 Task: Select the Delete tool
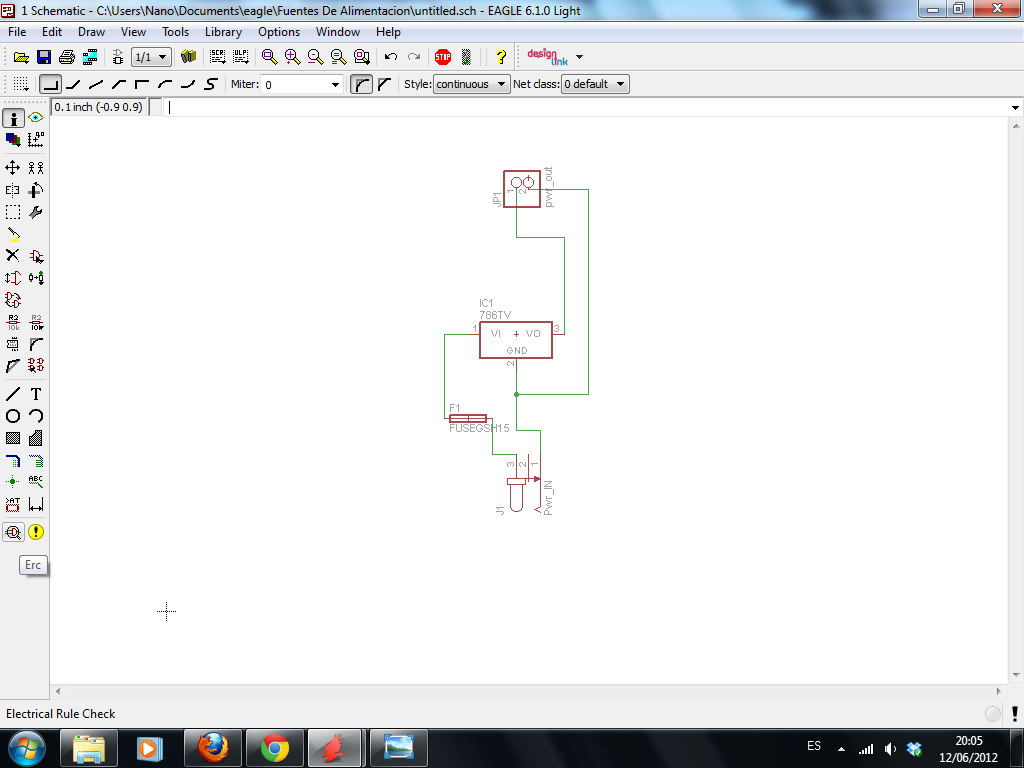click(x=13, y=255)
